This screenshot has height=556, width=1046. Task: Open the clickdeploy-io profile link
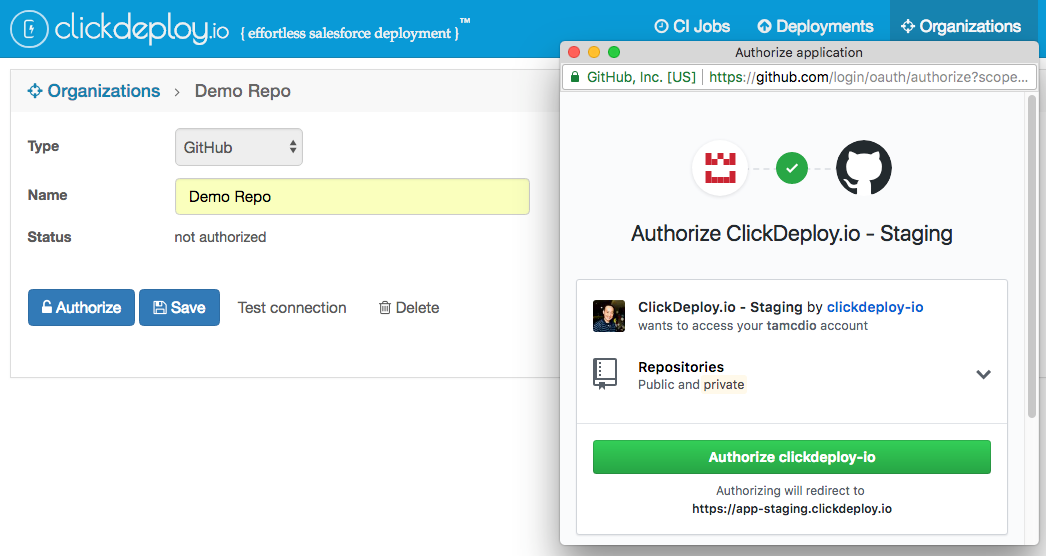click(875, 307)
